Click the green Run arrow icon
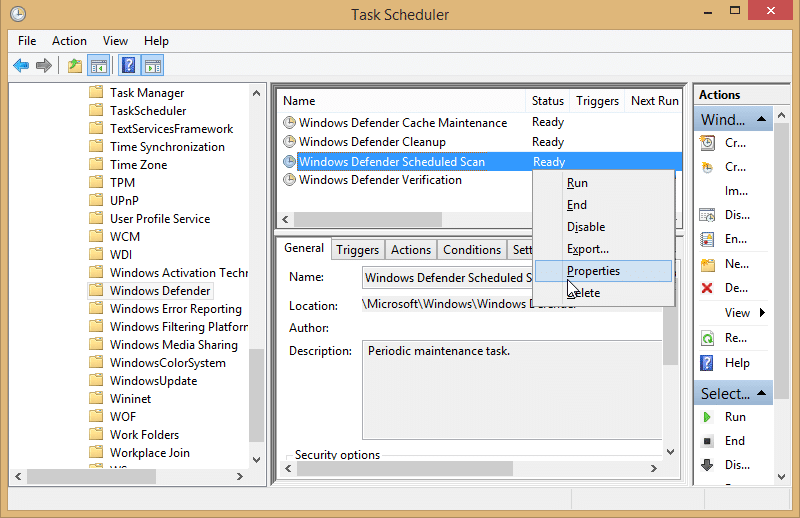The height and width of the screenshot is (518, 800). pyautogui.click(x=707, y=417)
